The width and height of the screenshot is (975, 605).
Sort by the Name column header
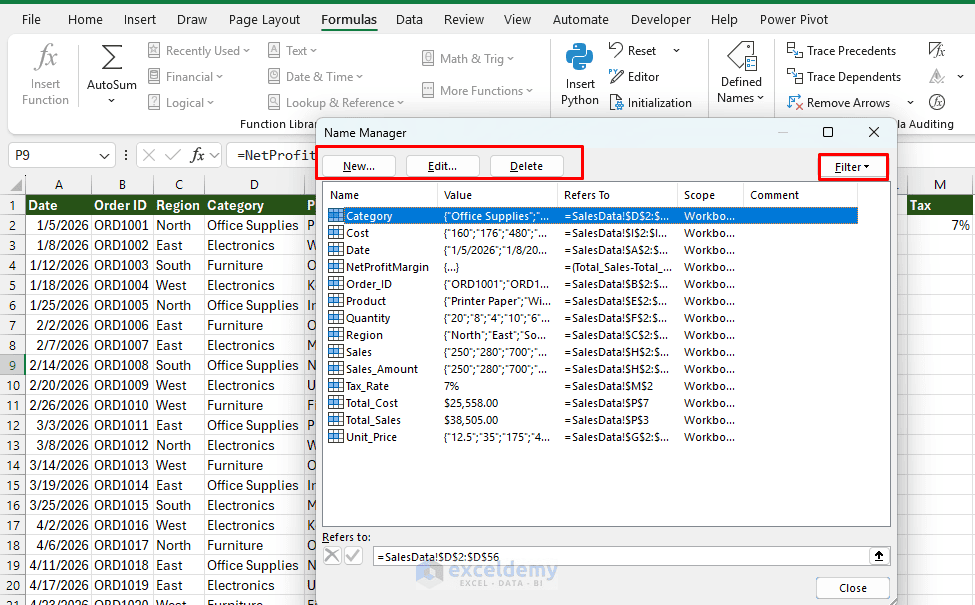coord(381,195)
